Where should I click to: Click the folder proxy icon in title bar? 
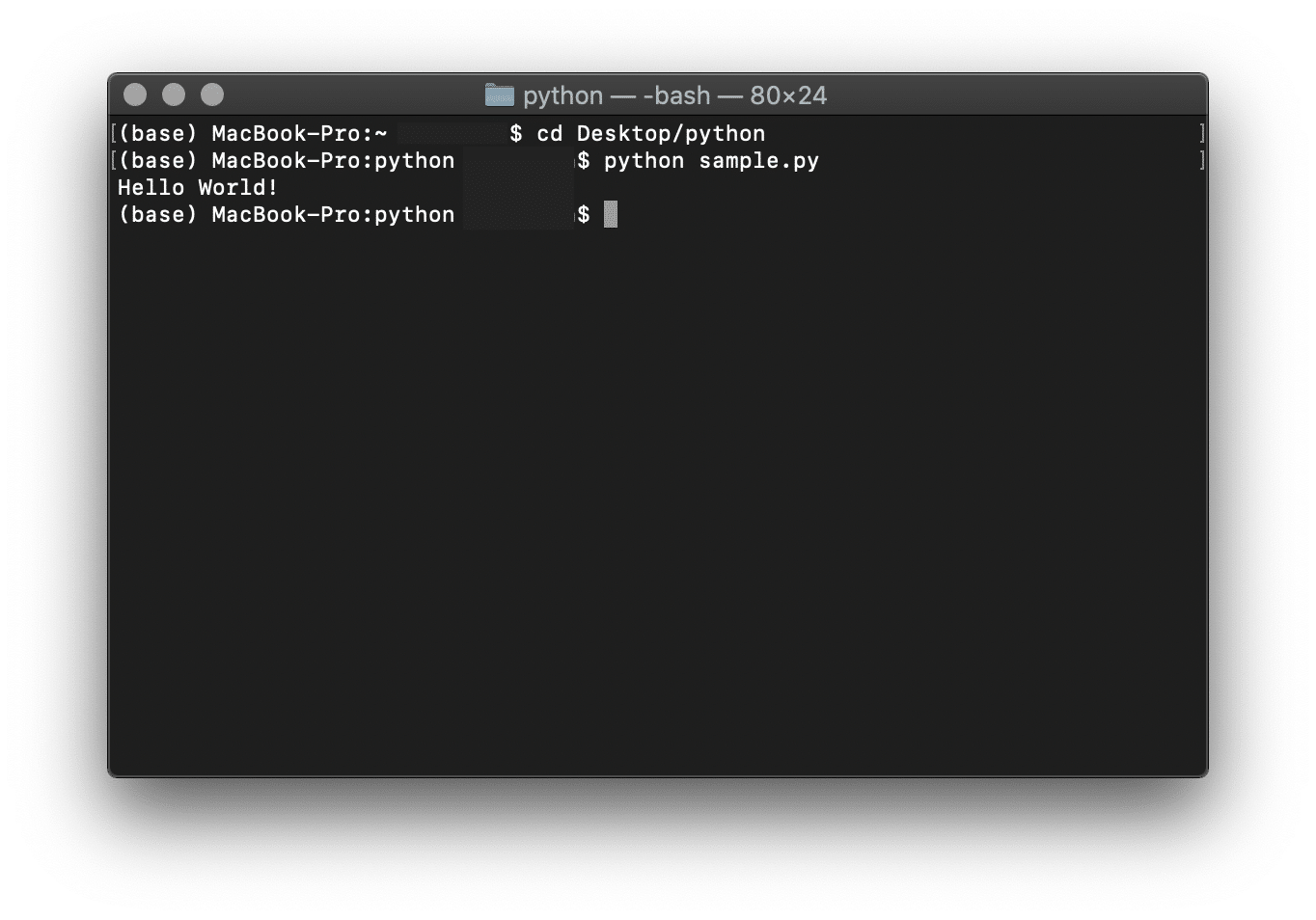[499, 95]
